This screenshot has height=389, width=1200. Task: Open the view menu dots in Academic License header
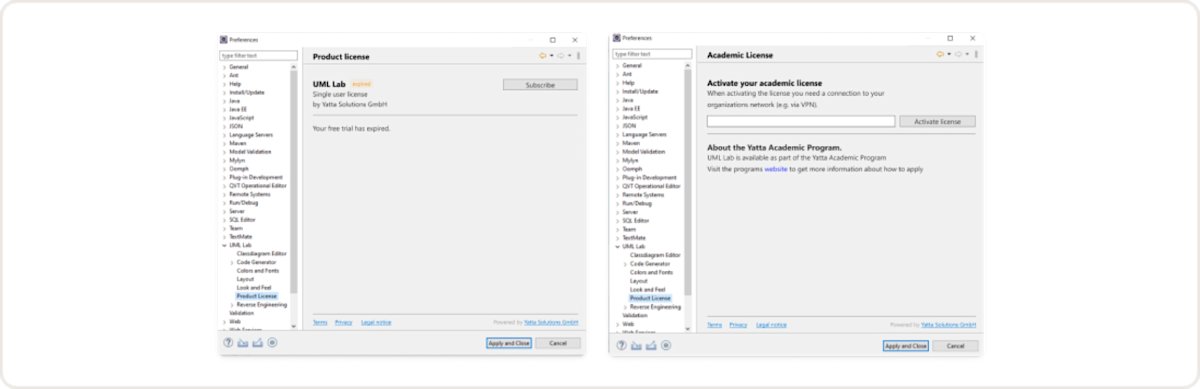[x=976, y=54]
